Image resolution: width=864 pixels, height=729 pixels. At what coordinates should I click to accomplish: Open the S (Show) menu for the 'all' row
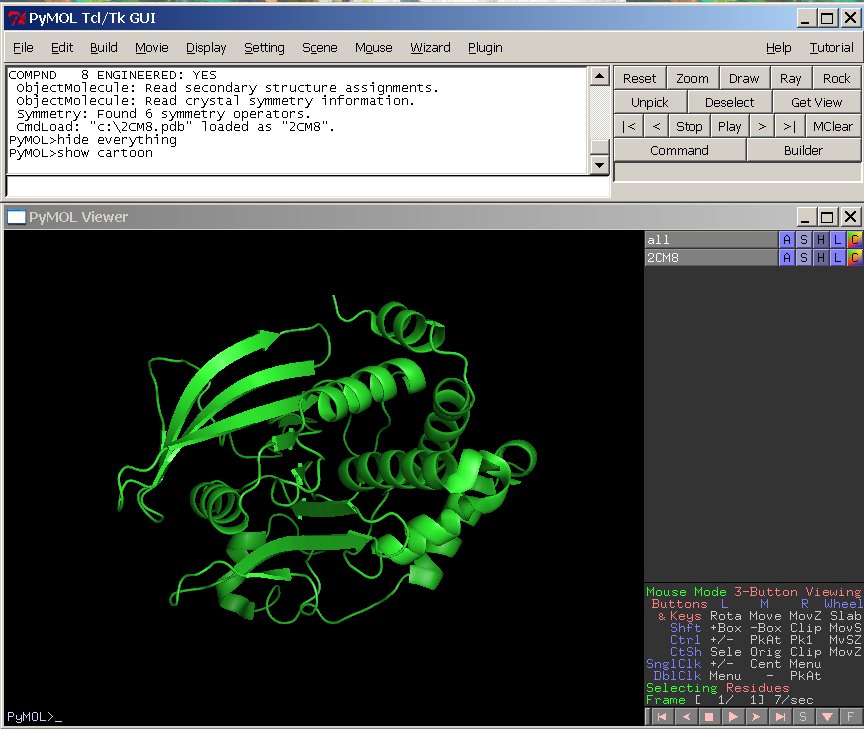803,240
